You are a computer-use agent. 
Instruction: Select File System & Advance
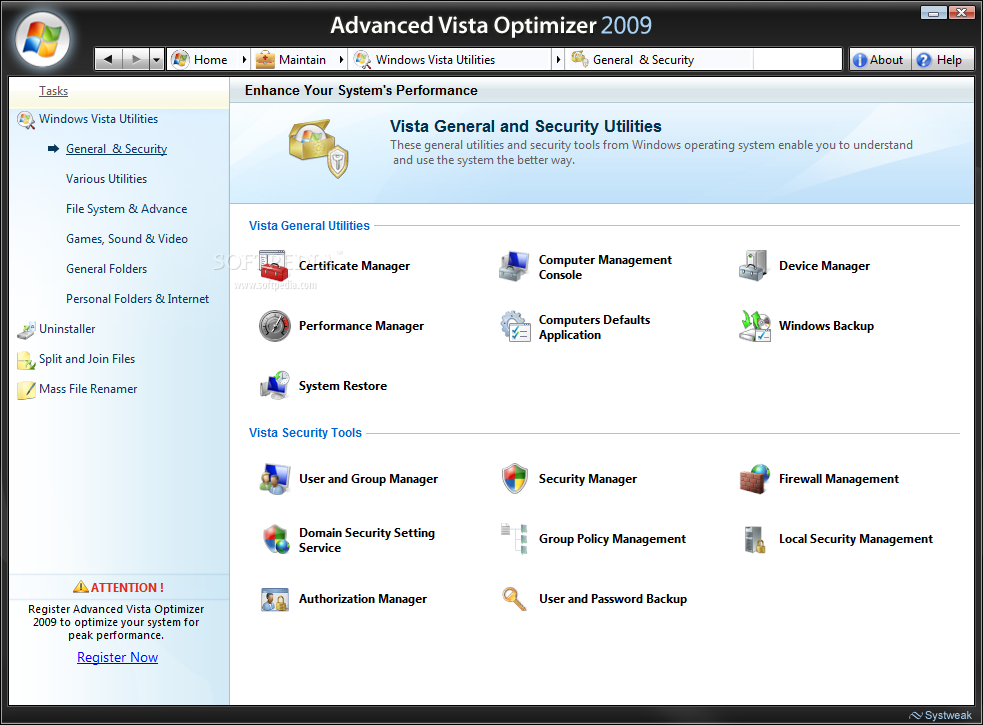[127, 209]
